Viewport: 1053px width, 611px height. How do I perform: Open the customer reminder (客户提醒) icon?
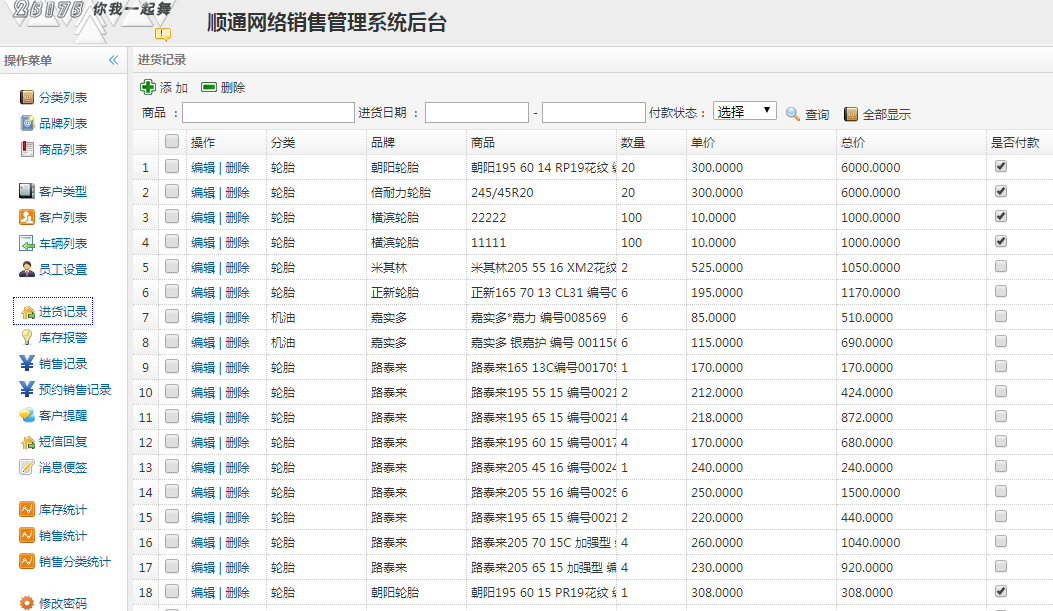click(x=27, y=416)
